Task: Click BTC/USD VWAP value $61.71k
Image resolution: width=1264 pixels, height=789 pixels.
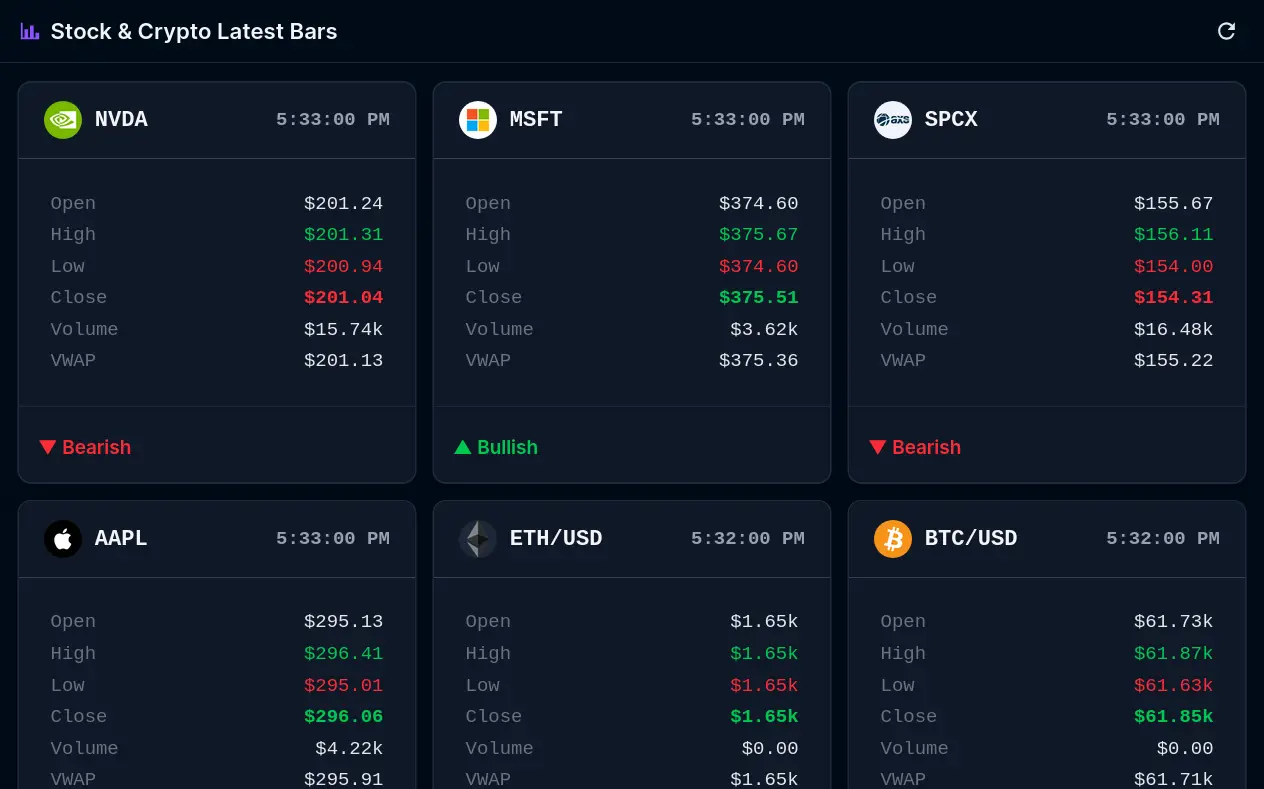Action: [x=1174, y=780]
